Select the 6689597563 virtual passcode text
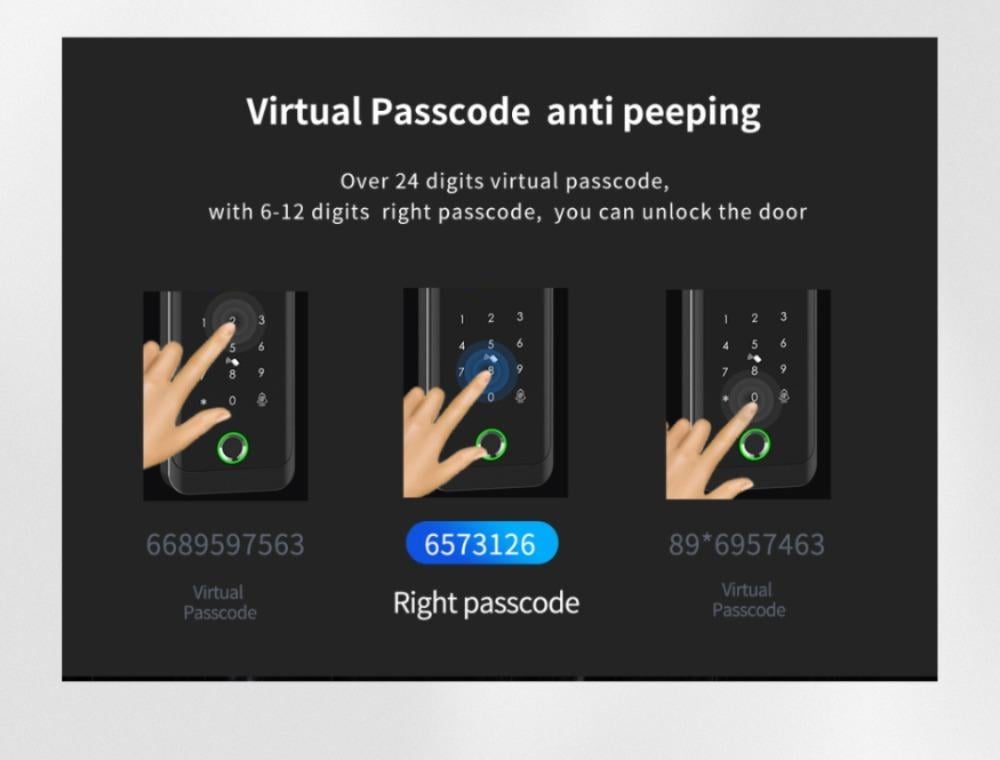The width and height of the screenshot is (1000, 760). point(225,544)
